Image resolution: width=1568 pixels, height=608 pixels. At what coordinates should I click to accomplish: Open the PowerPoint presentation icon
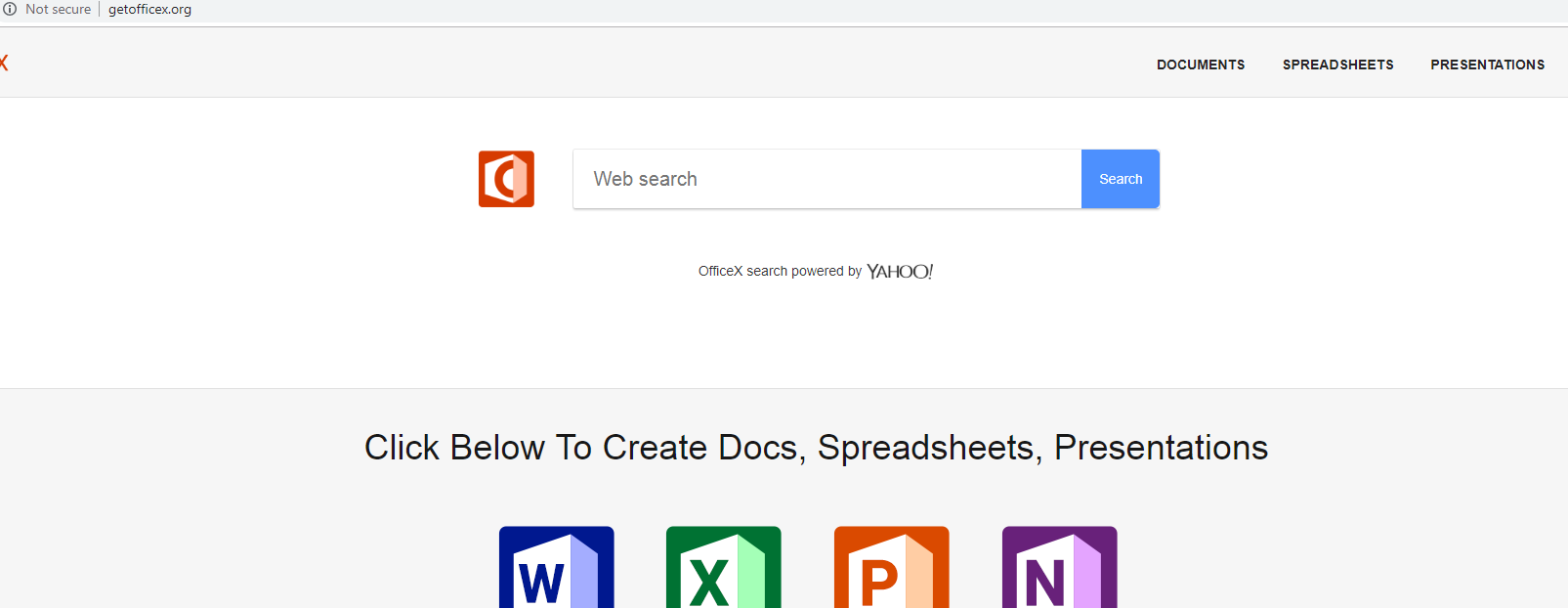[891, 568]
